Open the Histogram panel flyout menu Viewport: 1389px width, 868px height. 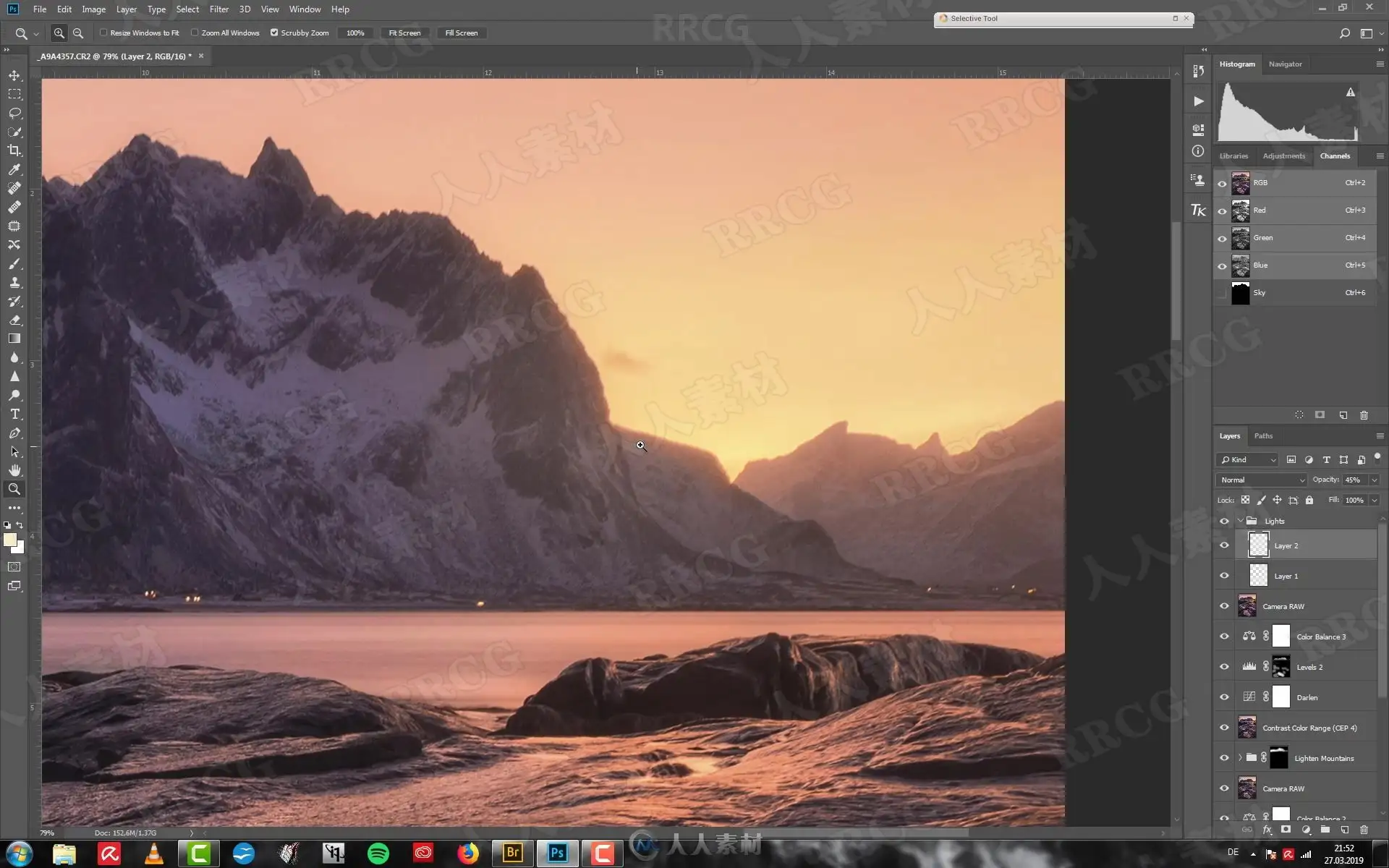click(x=1380, y=64)
